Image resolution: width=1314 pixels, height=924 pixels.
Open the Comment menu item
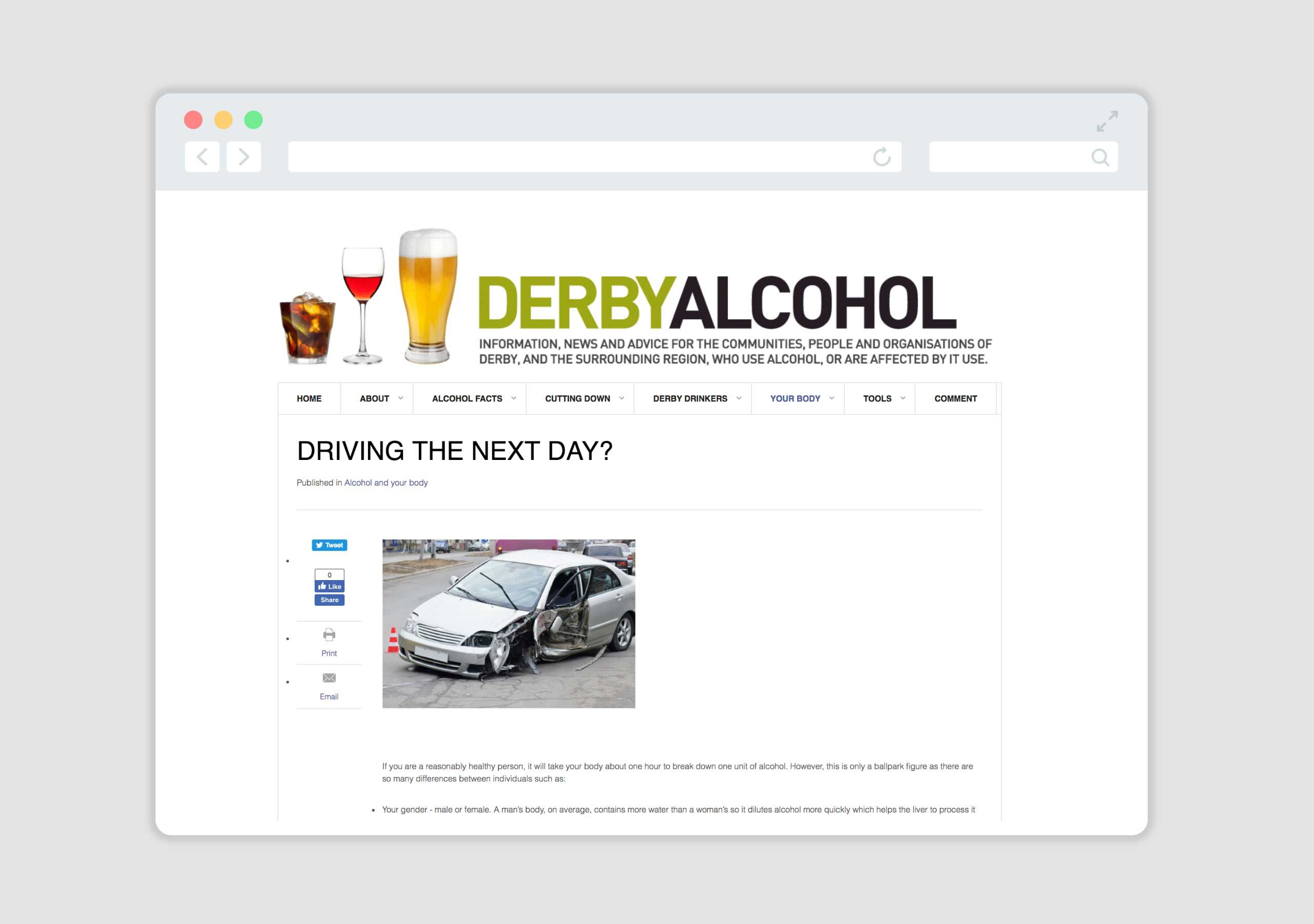955,398
